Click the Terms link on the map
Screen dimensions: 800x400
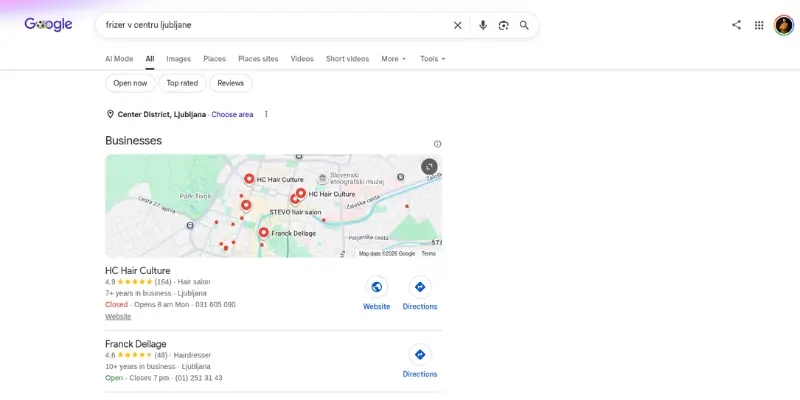[429, 254]
